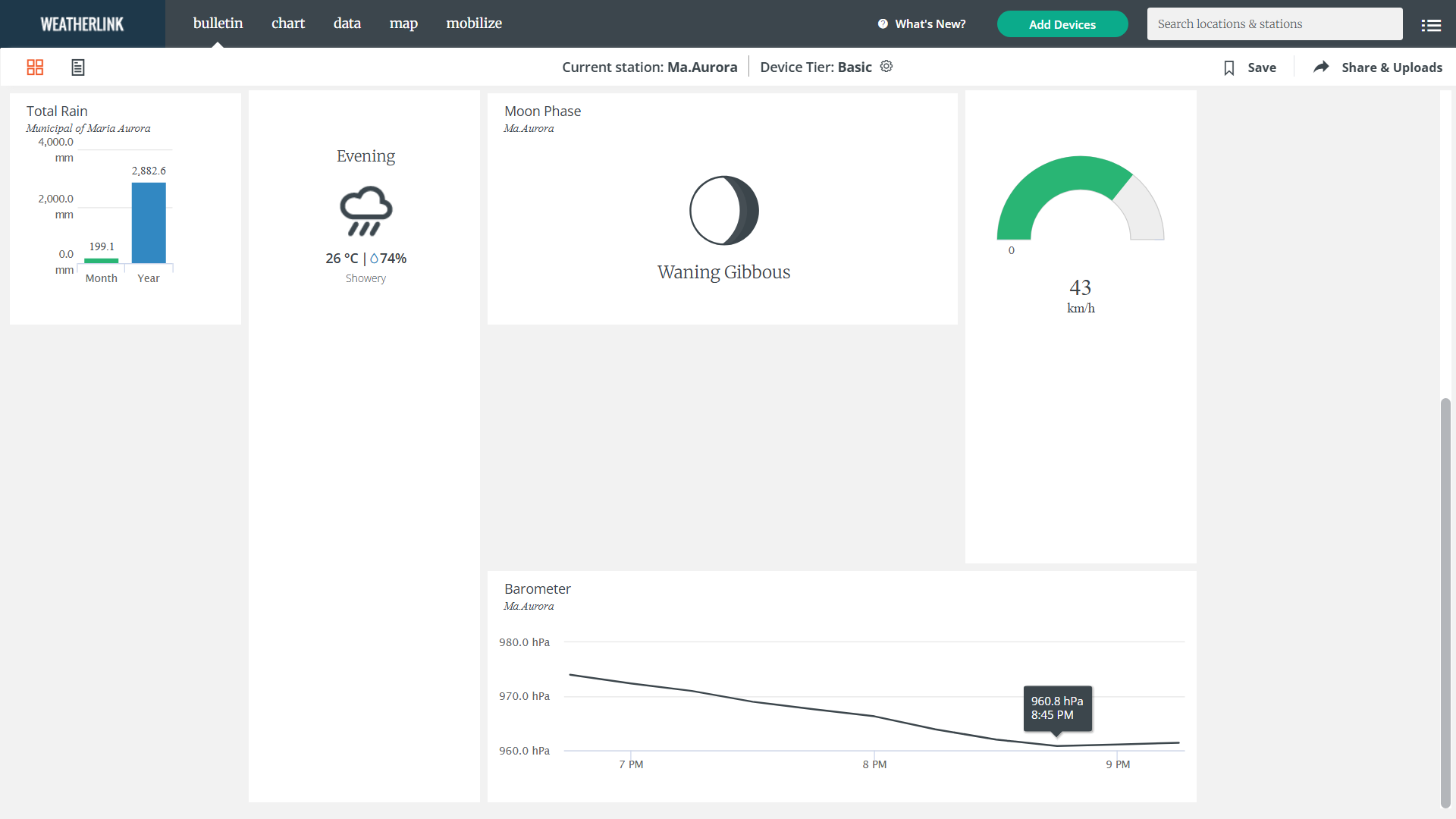This screenshot has width=1456, height=819.
Task: Click the Share & Uploads label
Action: (x=1392, y=67)
